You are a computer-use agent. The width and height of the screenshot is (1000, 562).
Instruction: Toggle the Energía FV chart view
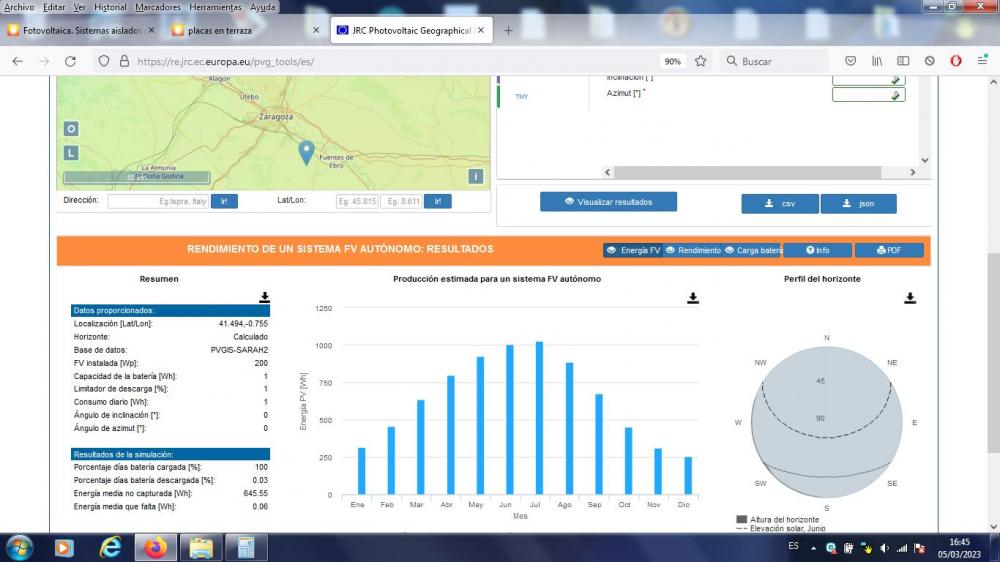tap(633, 250)
